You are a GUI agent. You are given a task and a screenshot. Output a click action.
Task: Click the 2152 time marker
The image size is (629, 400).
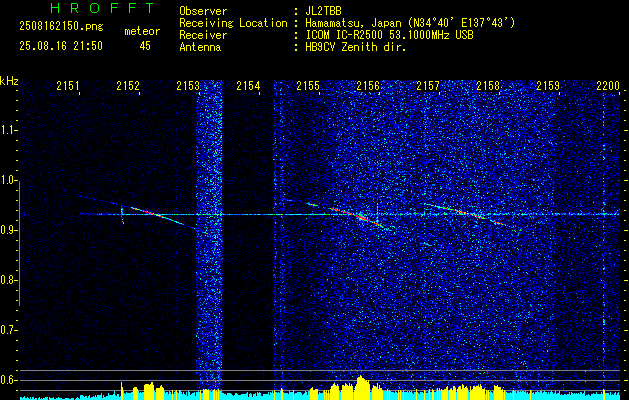128,86
